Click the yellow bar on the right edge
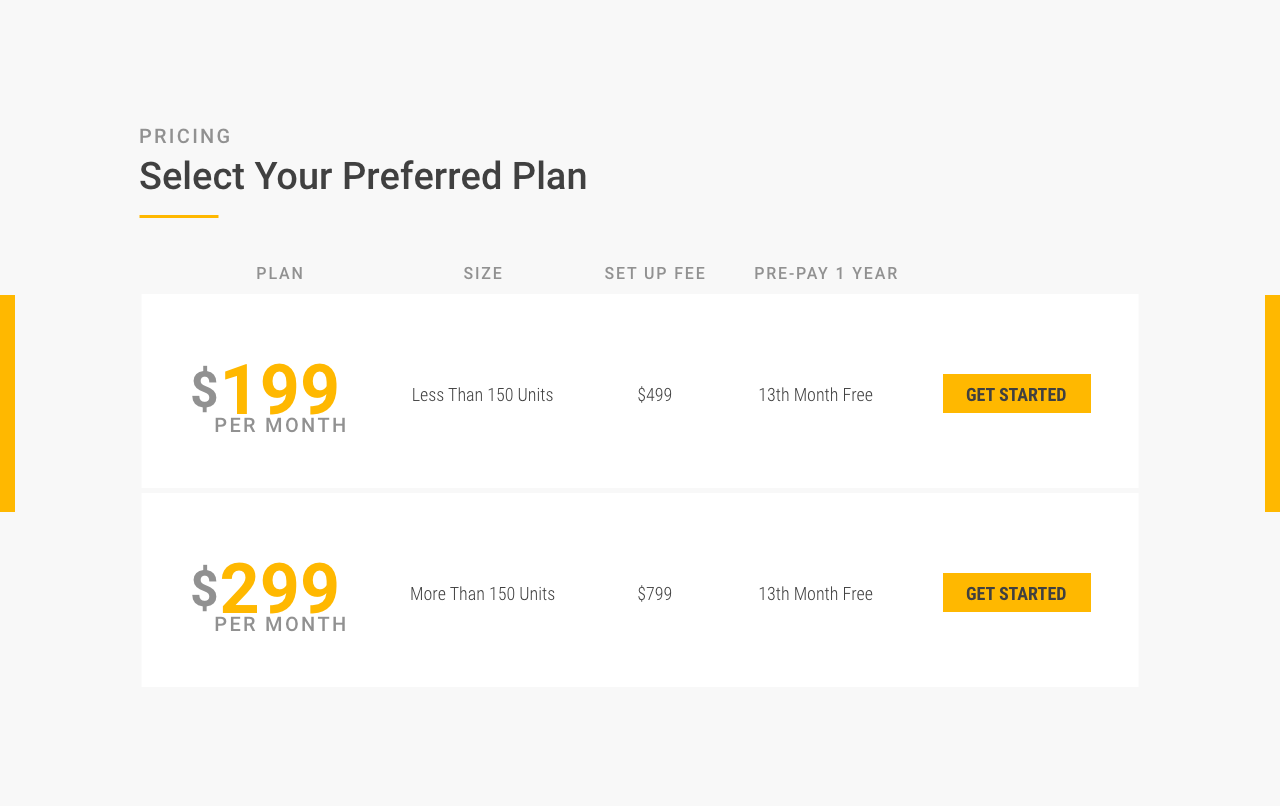Viewport: 1280px width, 806px height. (x=1272, y=403)
